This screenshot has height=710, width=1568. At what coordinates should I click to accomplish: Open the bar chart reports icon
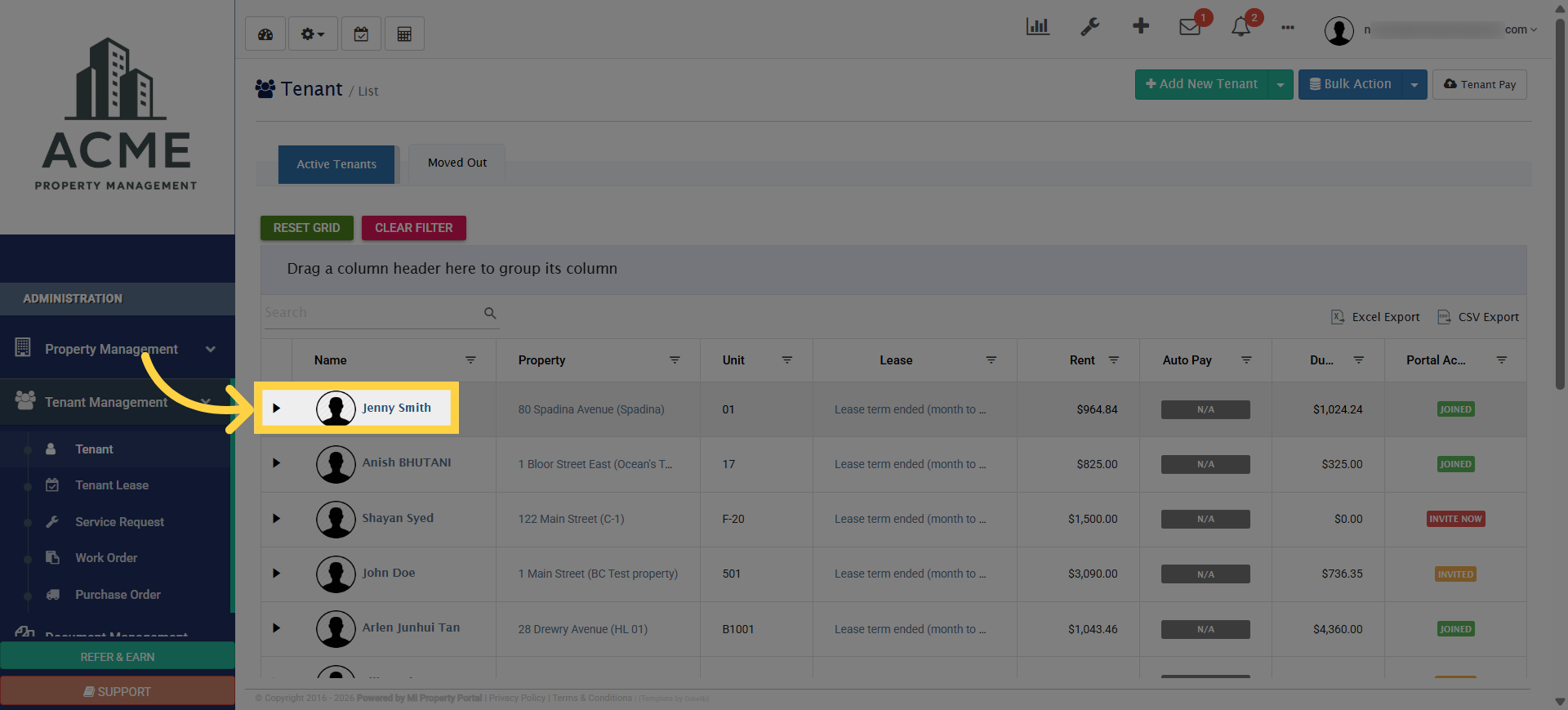(1037, 27)
